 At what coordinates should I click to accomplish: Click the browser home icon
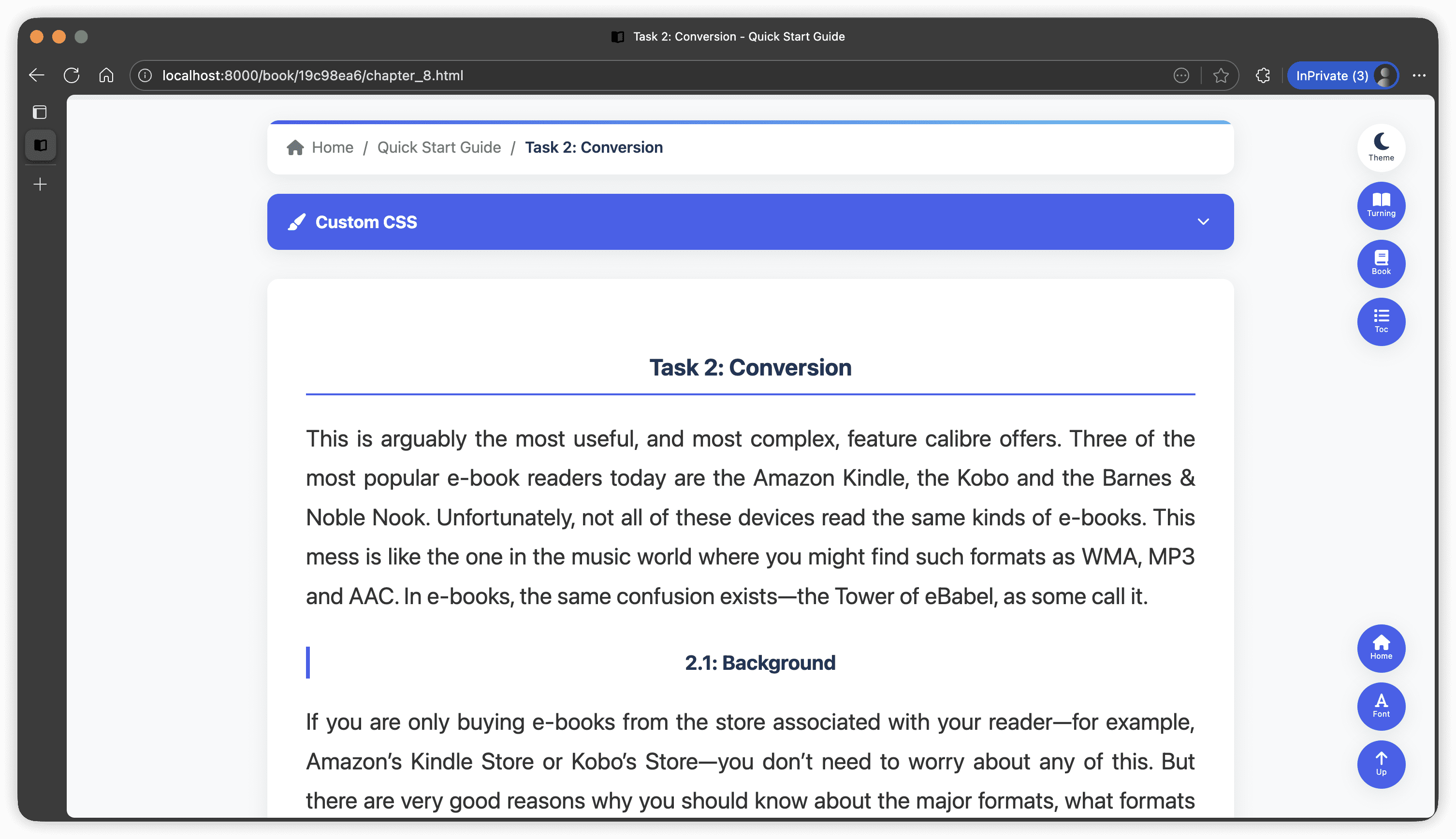pyautogui.click(x=106, y=75)
